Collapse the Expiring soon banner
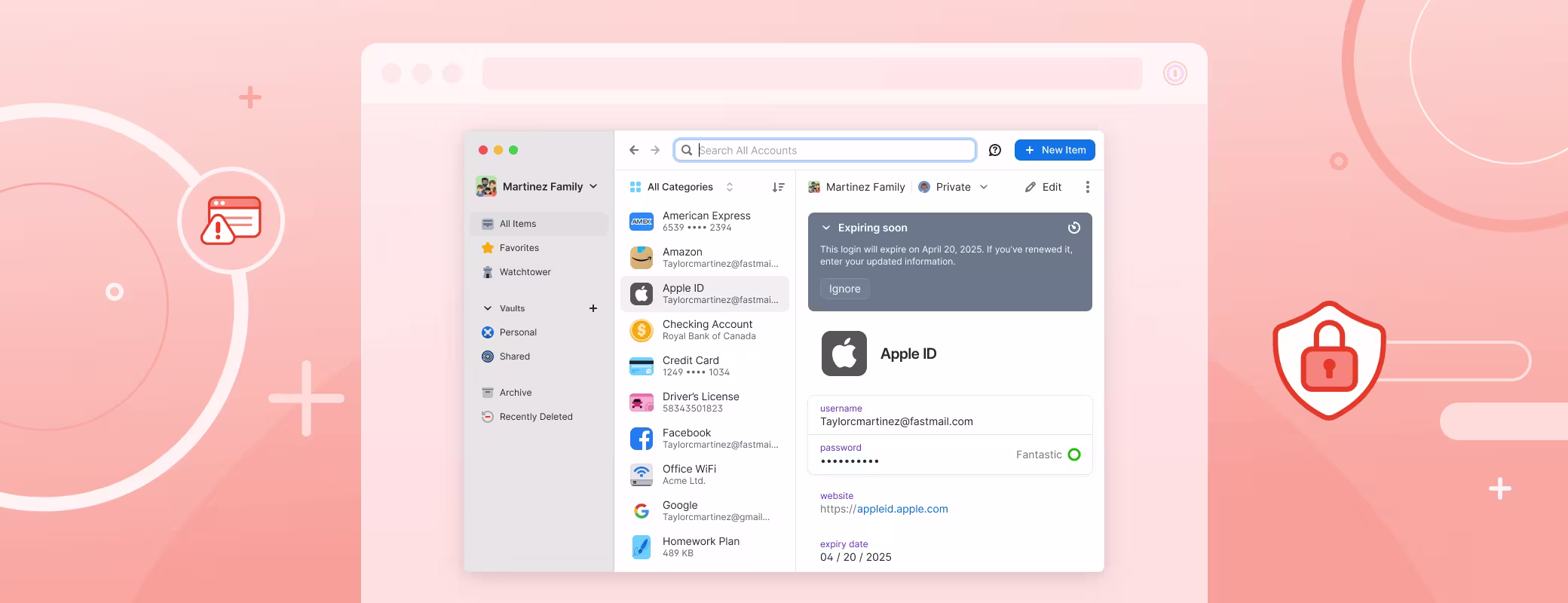The width and height of the screenshot is (1568, 603). [826, 228]
